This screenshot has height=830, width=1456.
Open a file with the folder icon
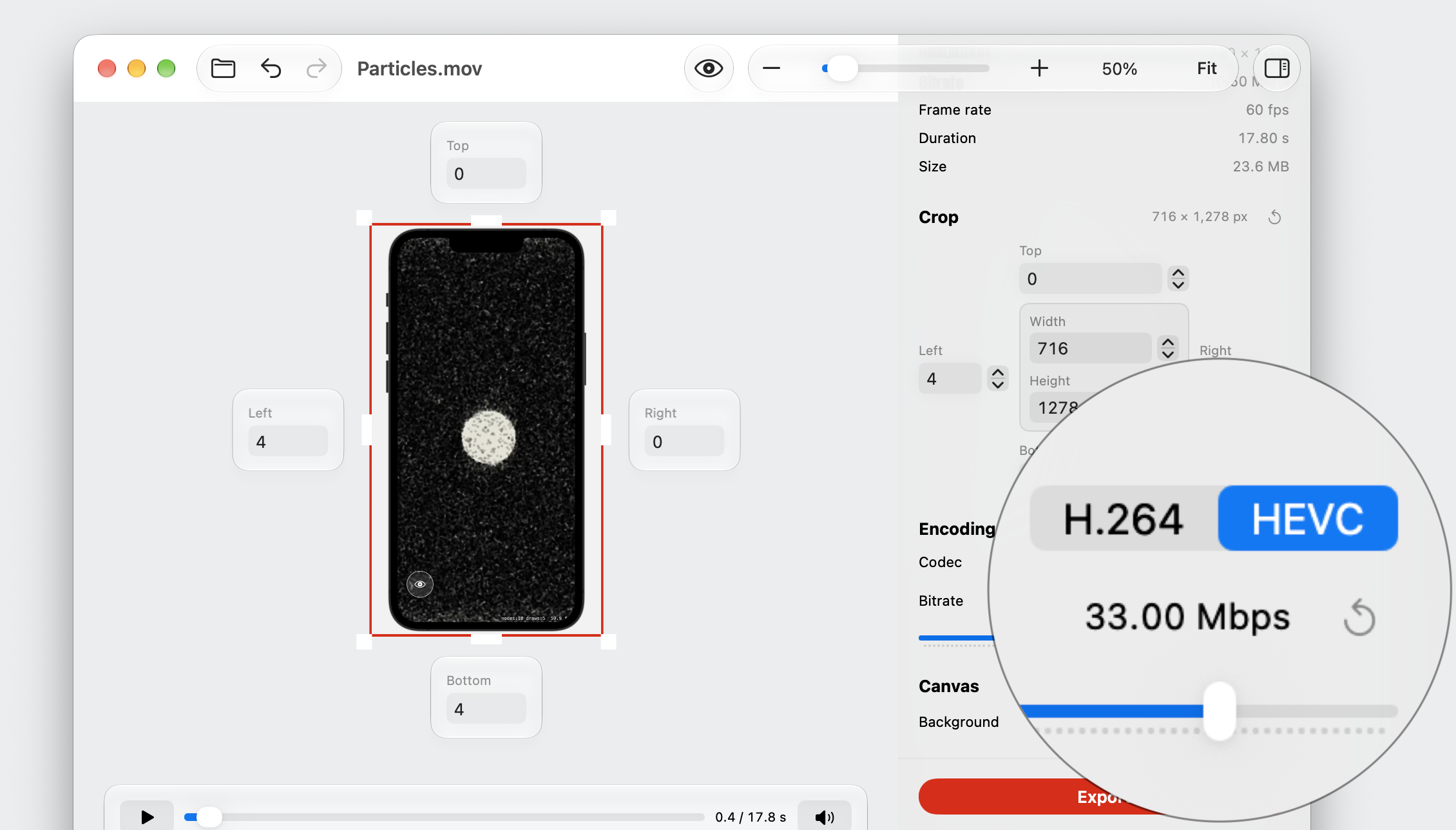(x=223, y=68)
